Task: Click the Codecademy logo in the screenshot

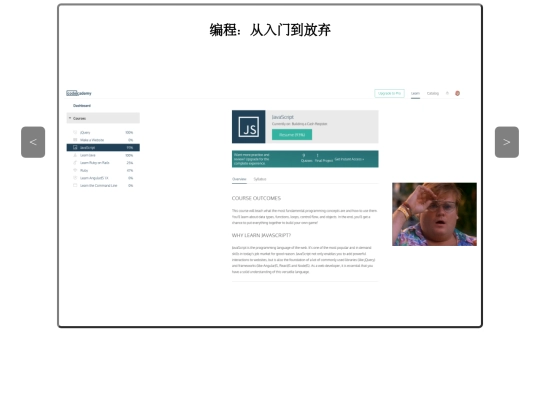Action: (79, 93)
